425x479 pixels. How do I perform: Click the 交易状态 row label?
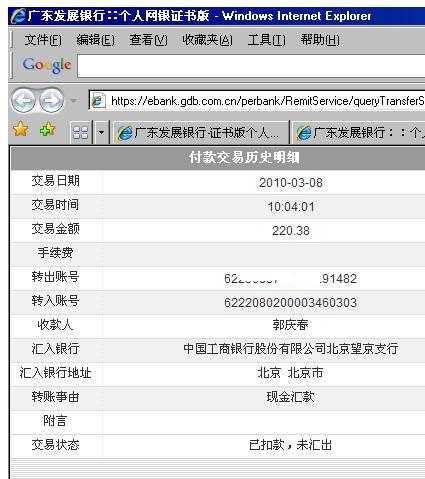tap(55, 445)
